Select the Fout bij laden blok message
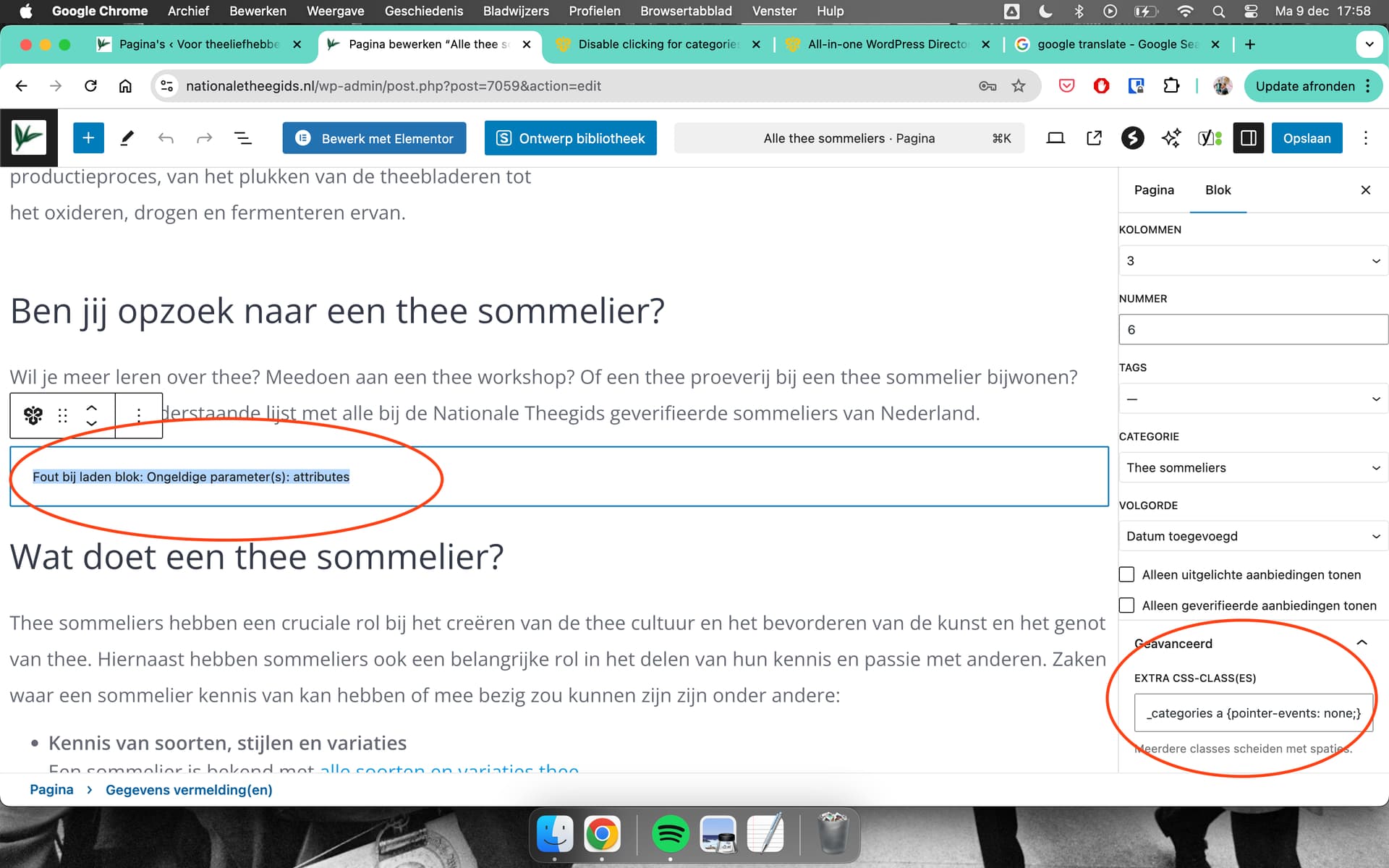 pyautogui.click(x=191, y=477)
